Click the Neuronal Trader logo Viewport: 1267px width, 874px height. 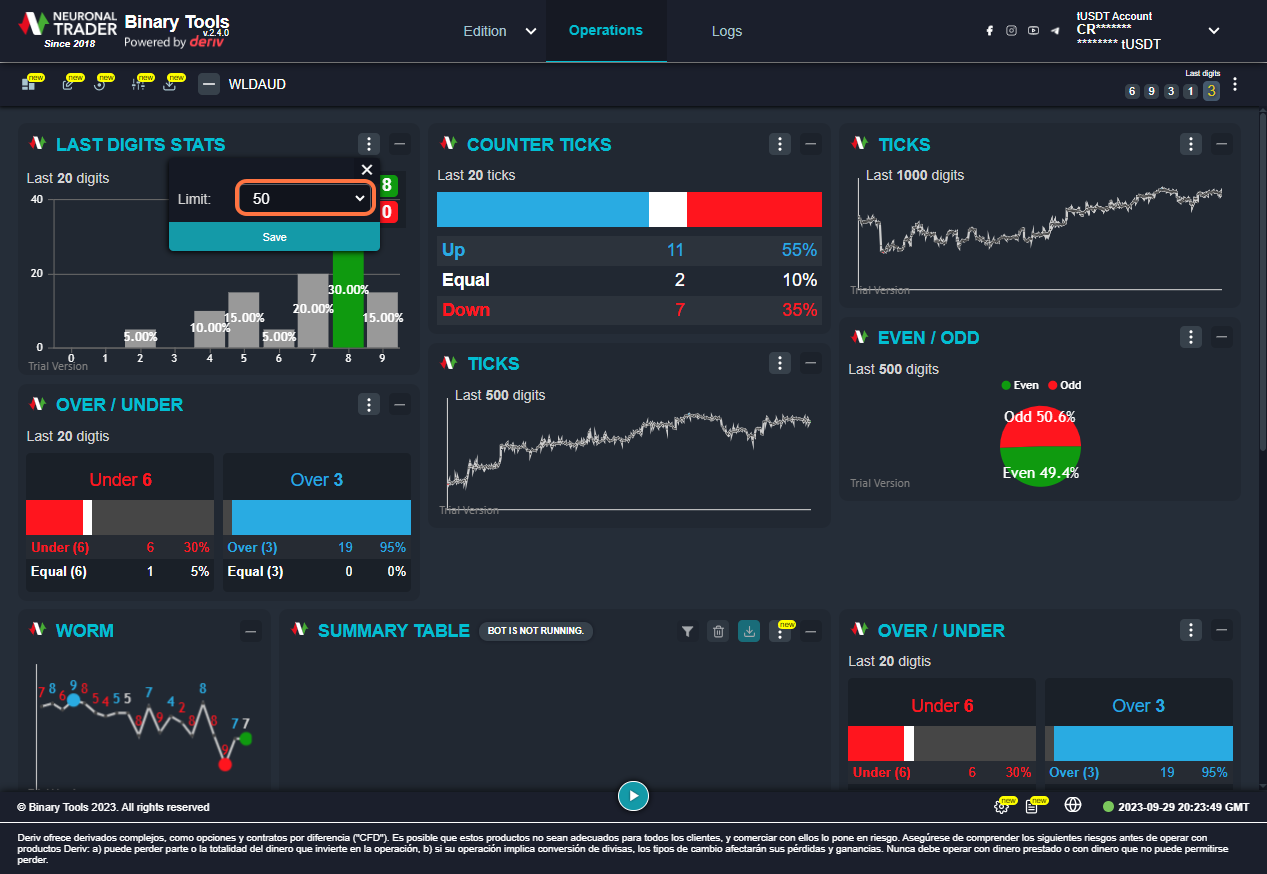pos(69,30)
